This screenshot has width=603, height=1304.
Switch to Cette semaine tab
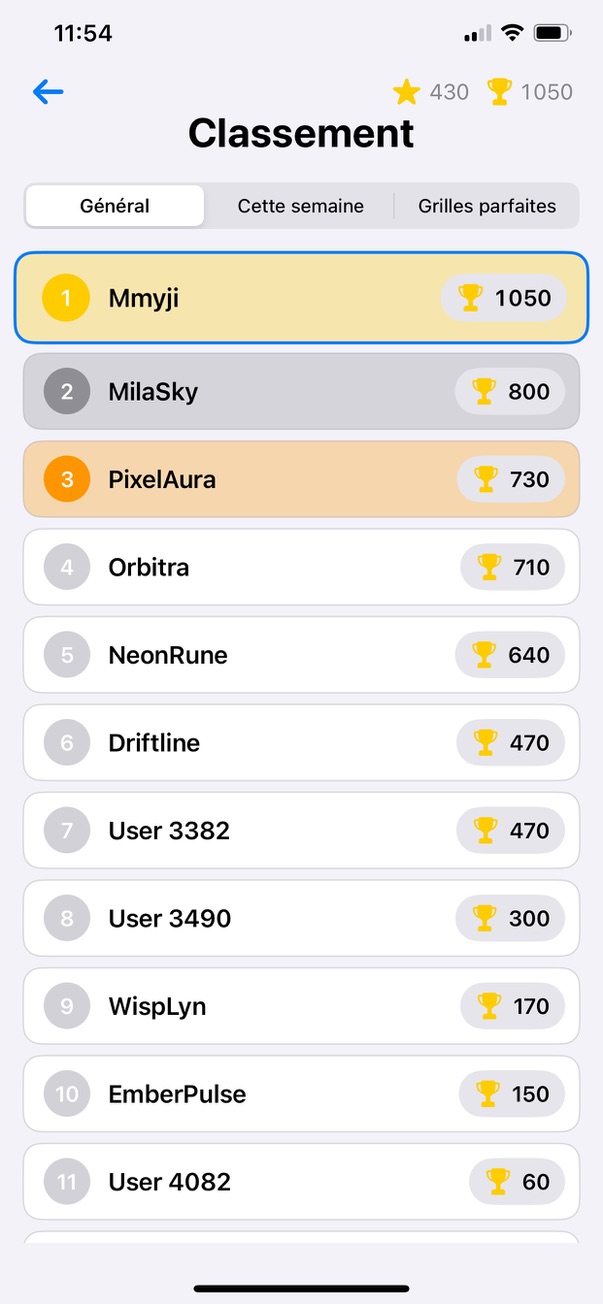click(300, 206)
